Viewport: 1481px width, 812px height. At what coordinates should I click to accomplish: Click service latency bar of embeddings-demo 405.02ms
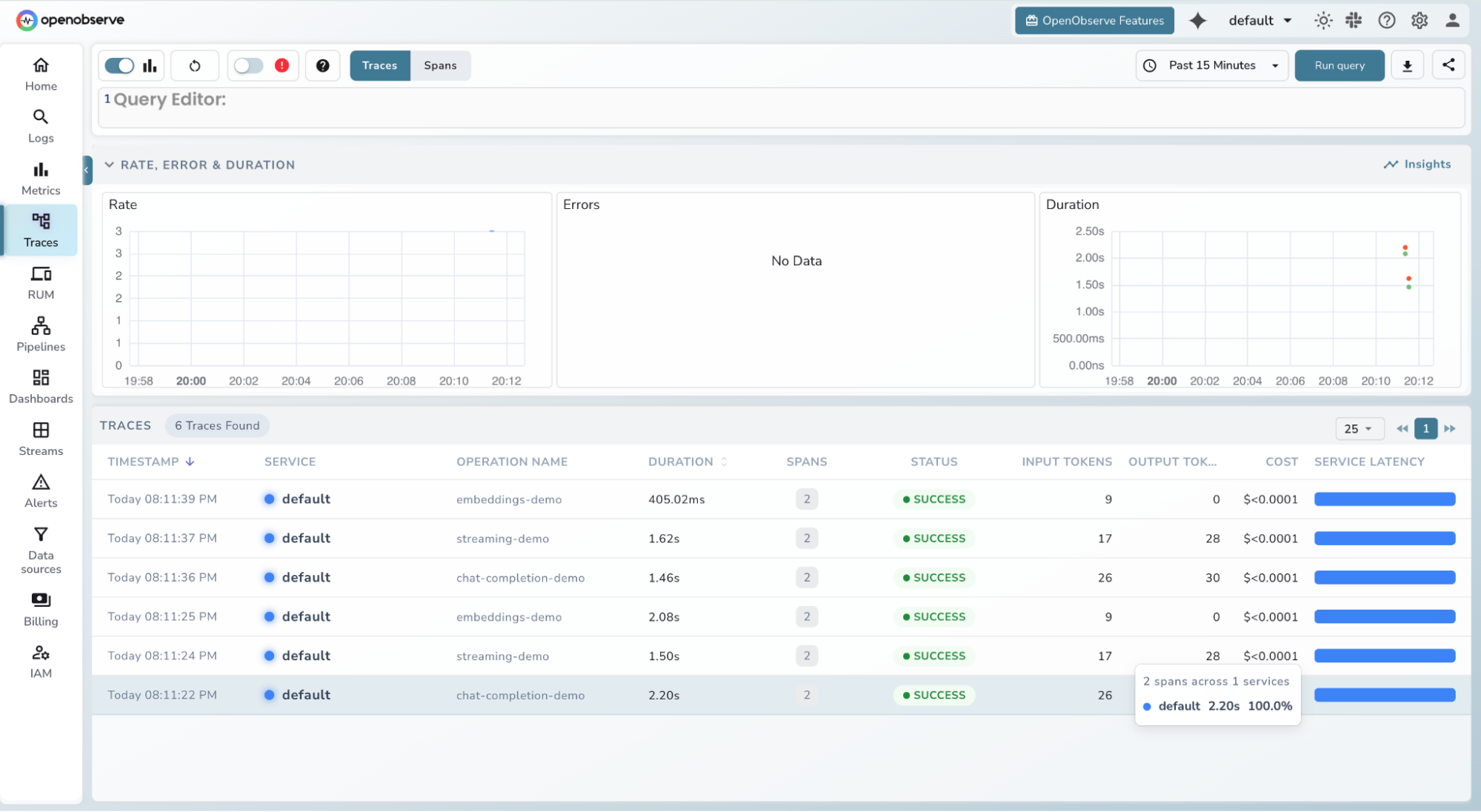click(x=1384, y=499)
